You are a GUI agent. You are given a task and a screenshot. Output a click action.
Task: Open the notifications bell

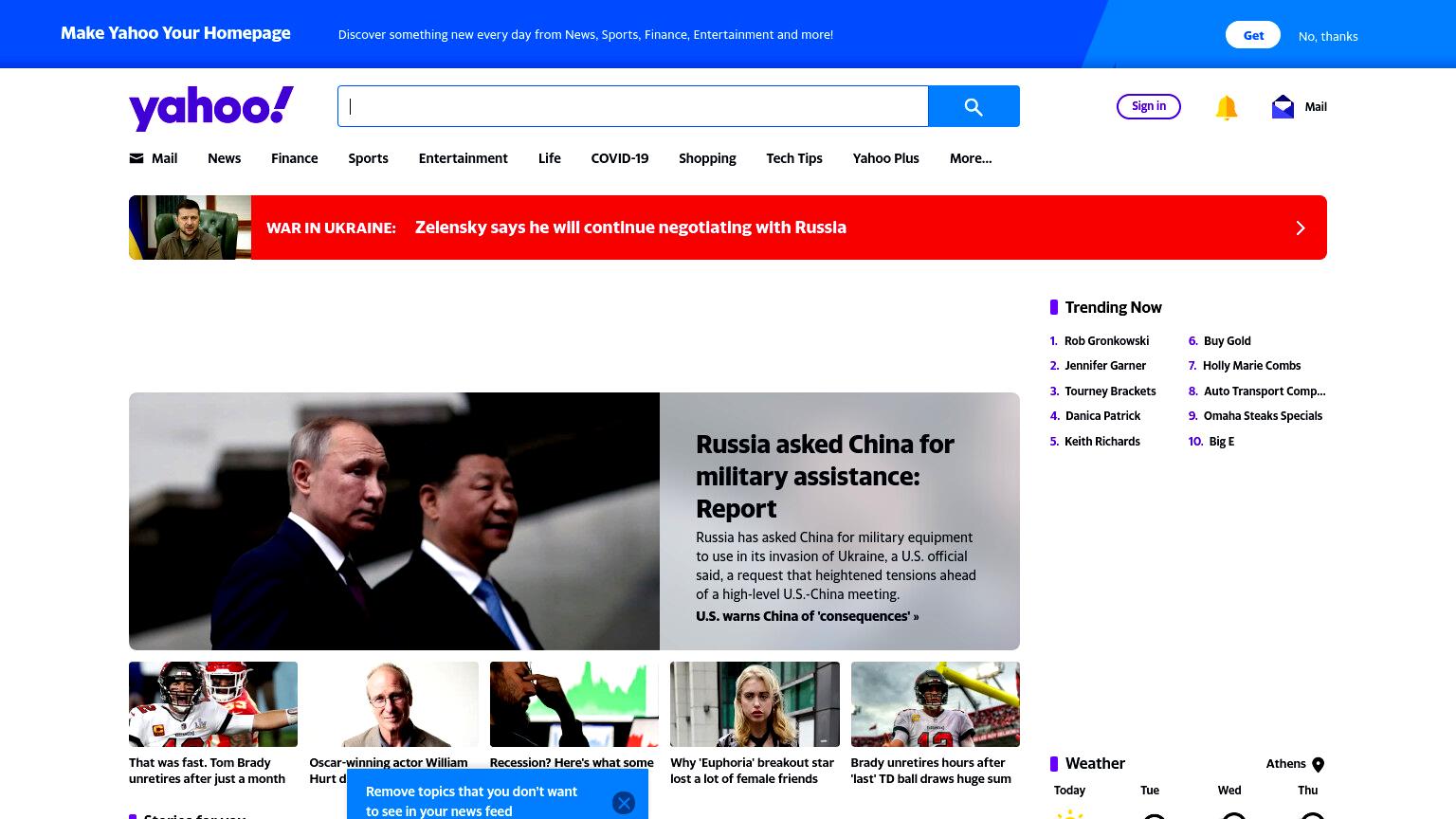coord(1227,107)
